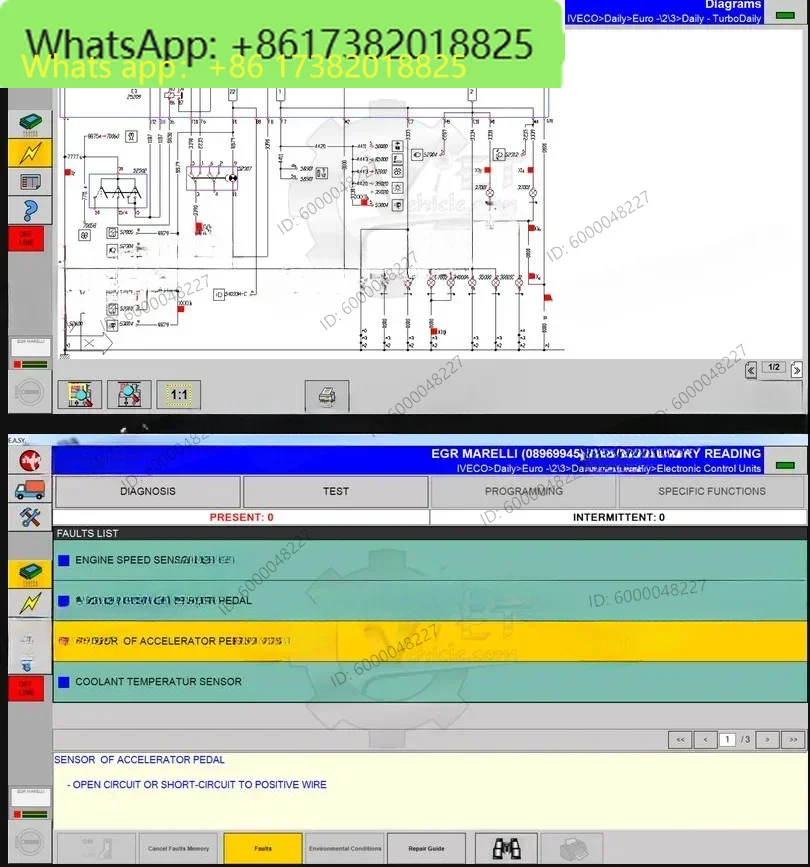Image resolution: width=810 pixels, height=867 pixels.
Task: Click green status indicator in Diagrams title bar
Action: 785,15
